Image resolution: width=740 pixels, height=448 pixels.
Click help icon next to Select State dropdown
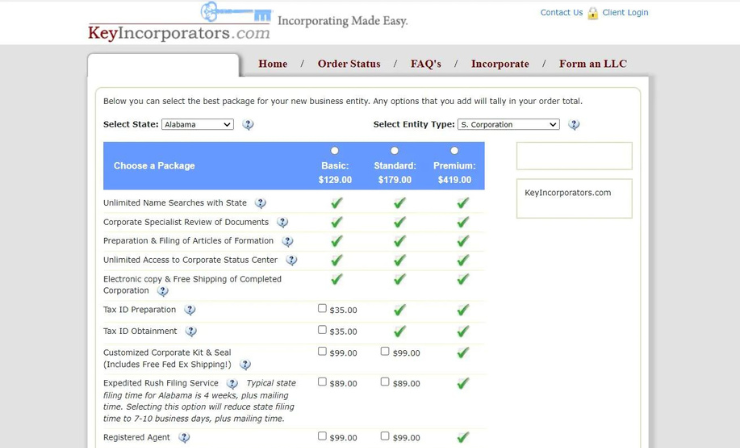(248, 125)
